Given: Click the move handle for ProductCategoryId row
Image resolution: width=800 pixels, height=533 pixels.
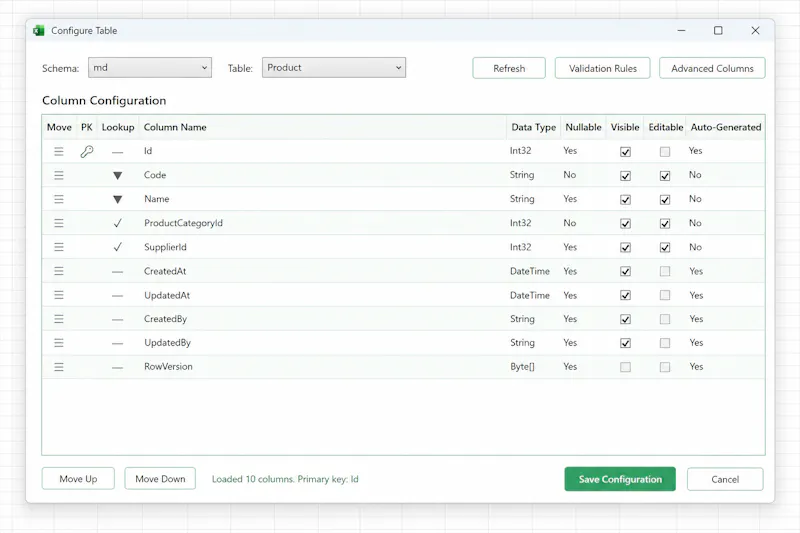Looking at the screenshot, I should [x=59, y=223].
